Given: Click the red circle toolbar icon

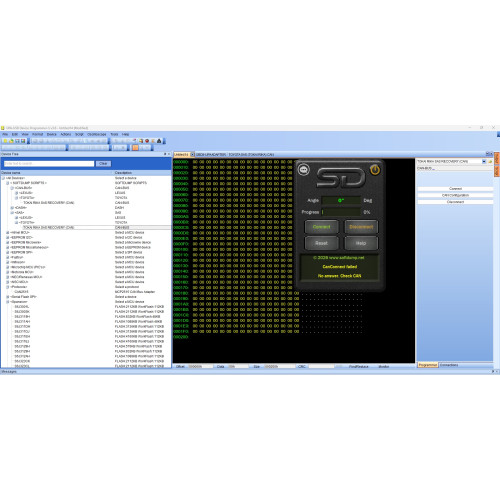Looking at the screenshot, I should 147,141.
